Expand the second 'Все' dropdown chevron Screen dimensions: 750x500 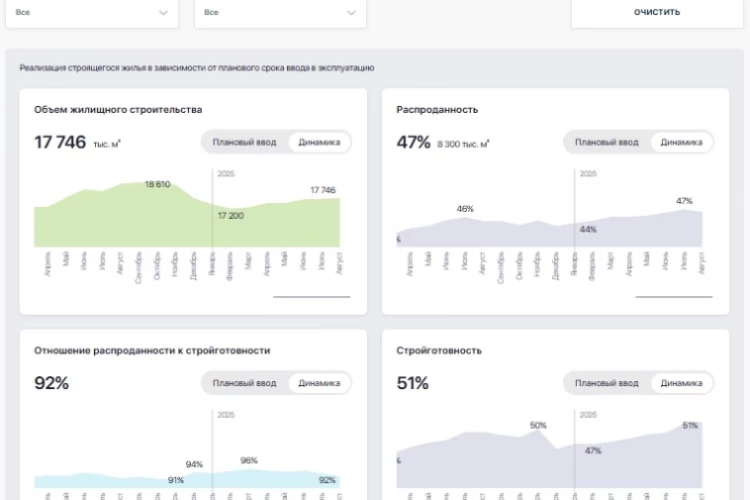point(351,12)
